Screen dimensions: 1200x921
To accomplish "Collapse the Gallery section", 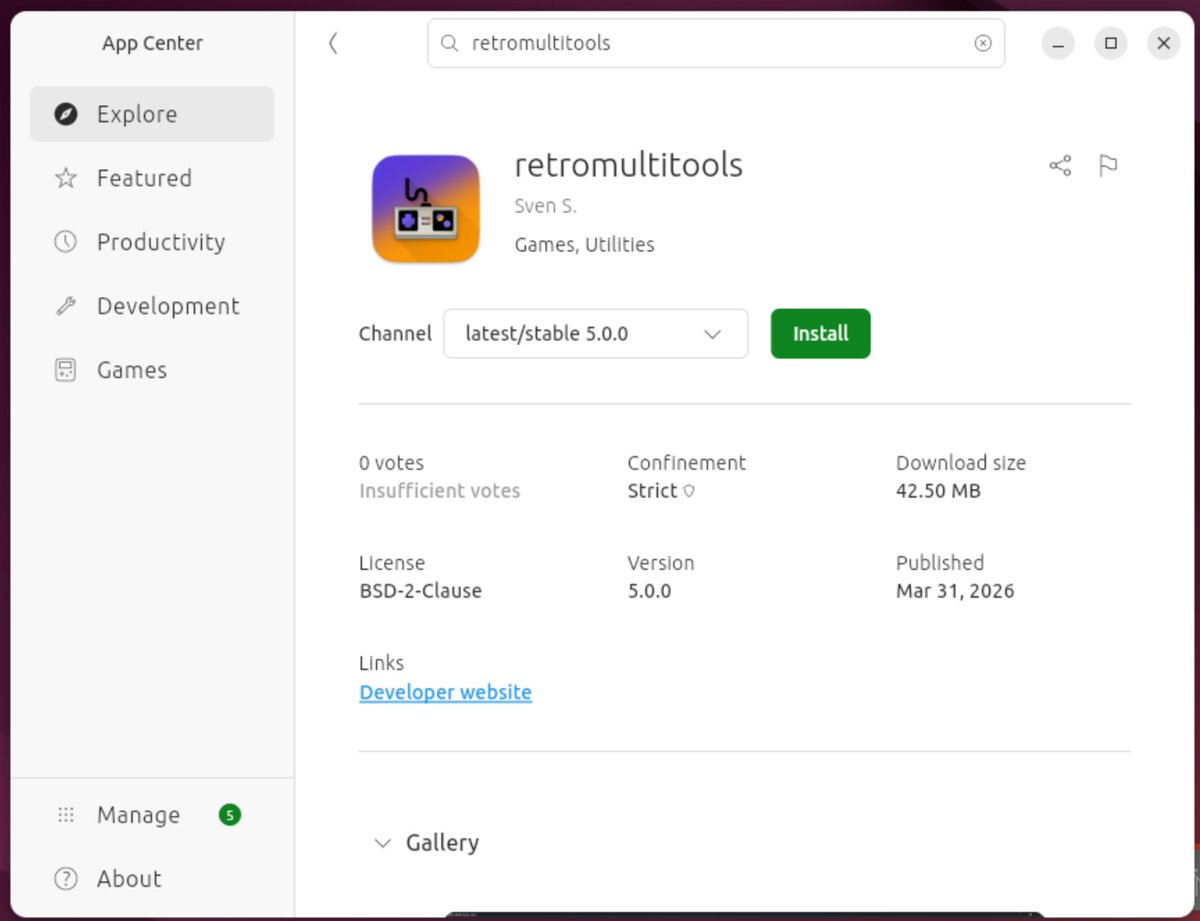I will [382, 843].
